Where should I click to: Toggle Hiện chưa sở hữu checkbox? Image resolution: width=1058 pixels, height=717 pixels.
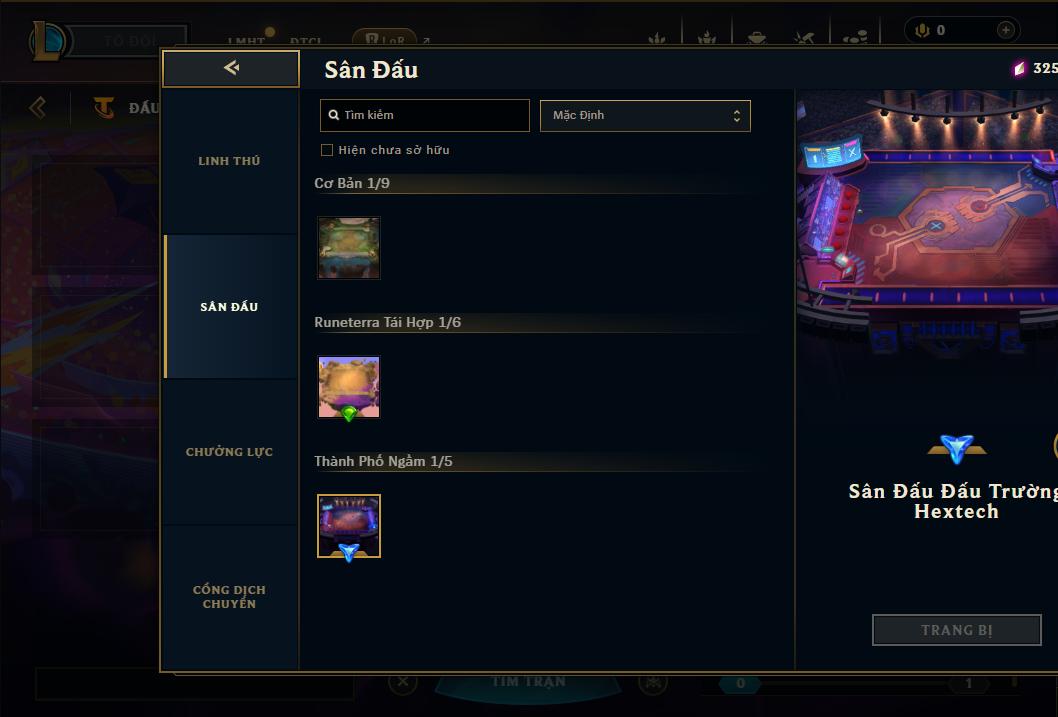(327, 150)
